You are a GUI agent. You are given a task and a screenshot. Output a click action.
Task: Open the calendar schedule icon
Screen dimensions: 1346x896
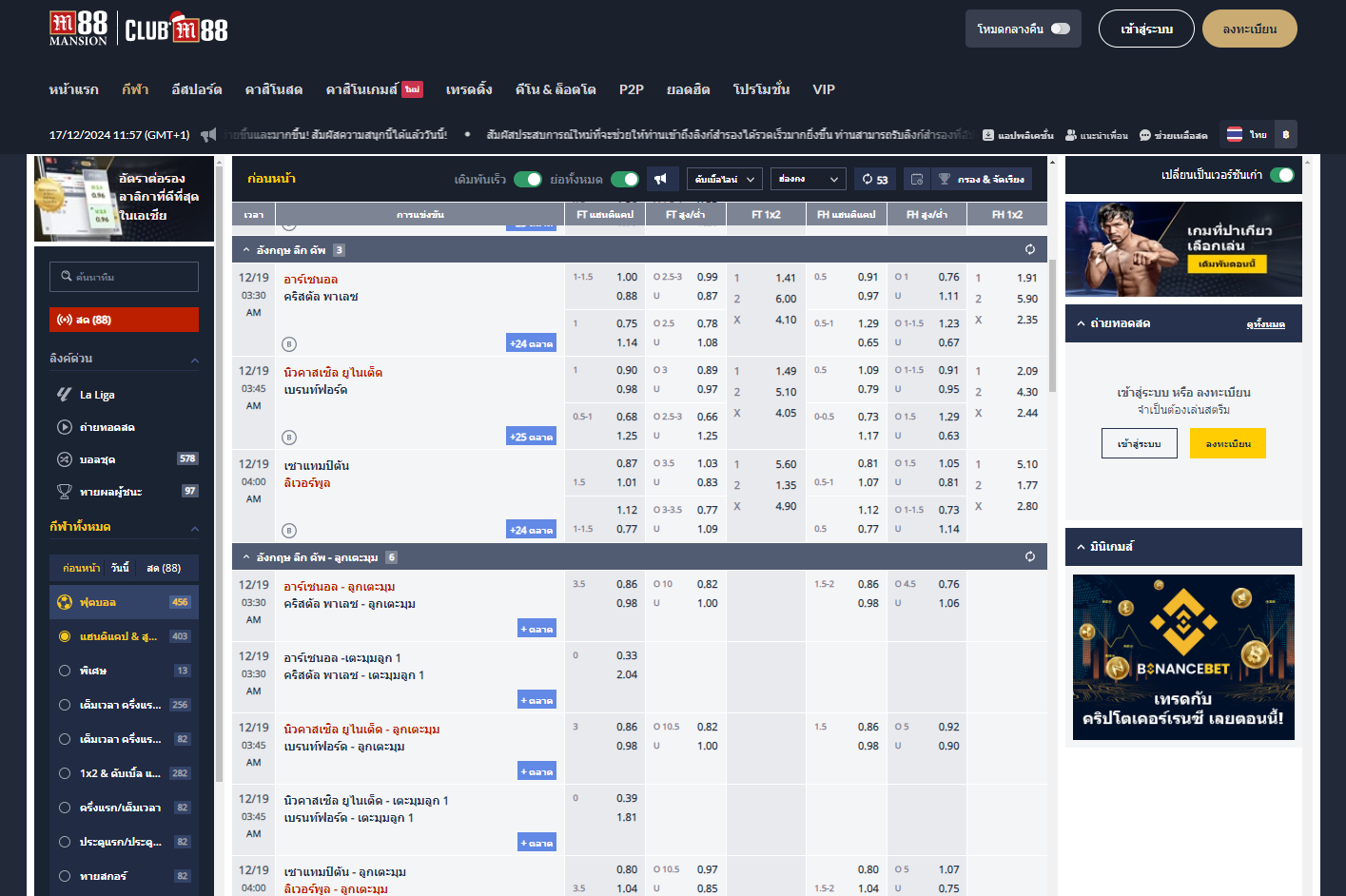[x=917, y=179]
